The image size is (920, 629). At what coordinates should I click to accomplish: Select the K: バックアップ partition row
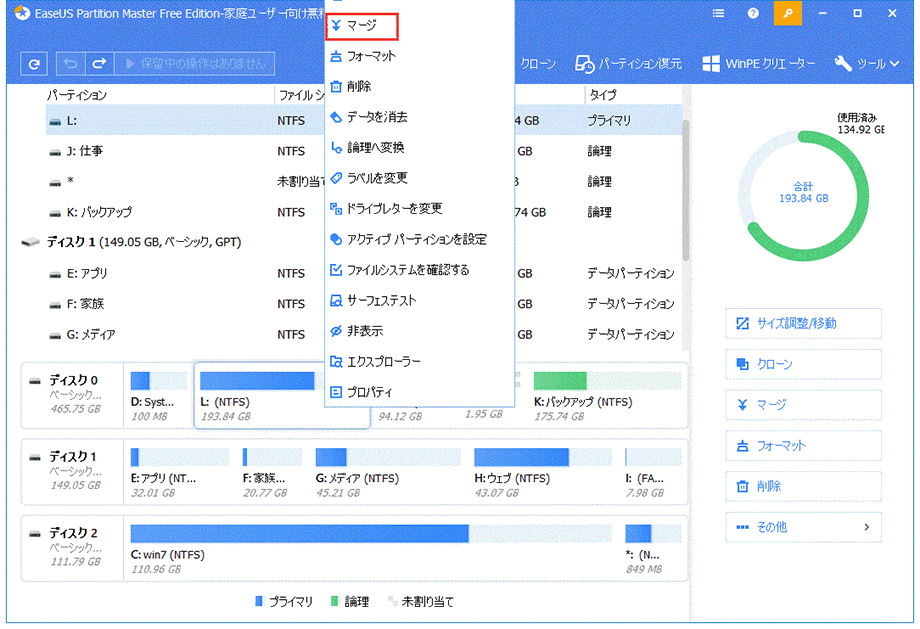click(364, 212)
